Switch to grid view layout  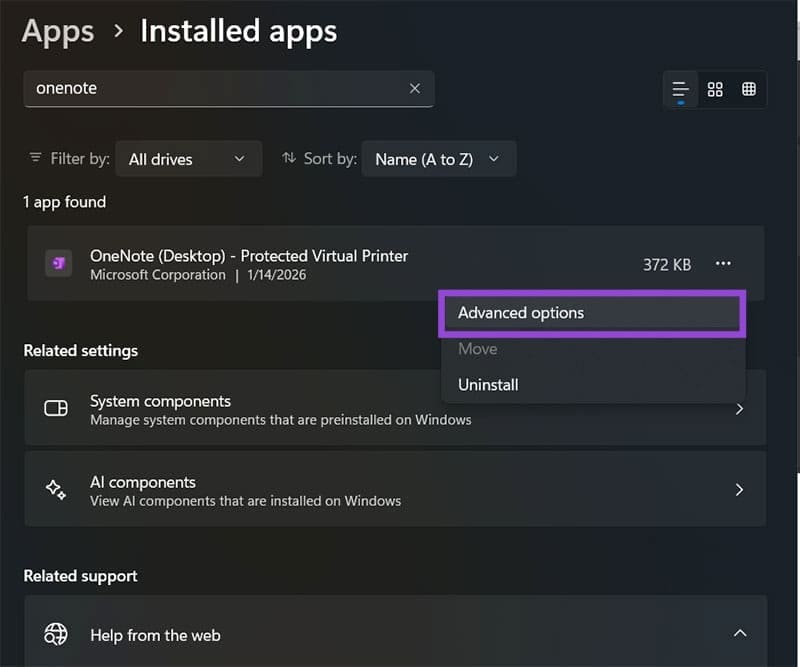click(x=748, y=89)
